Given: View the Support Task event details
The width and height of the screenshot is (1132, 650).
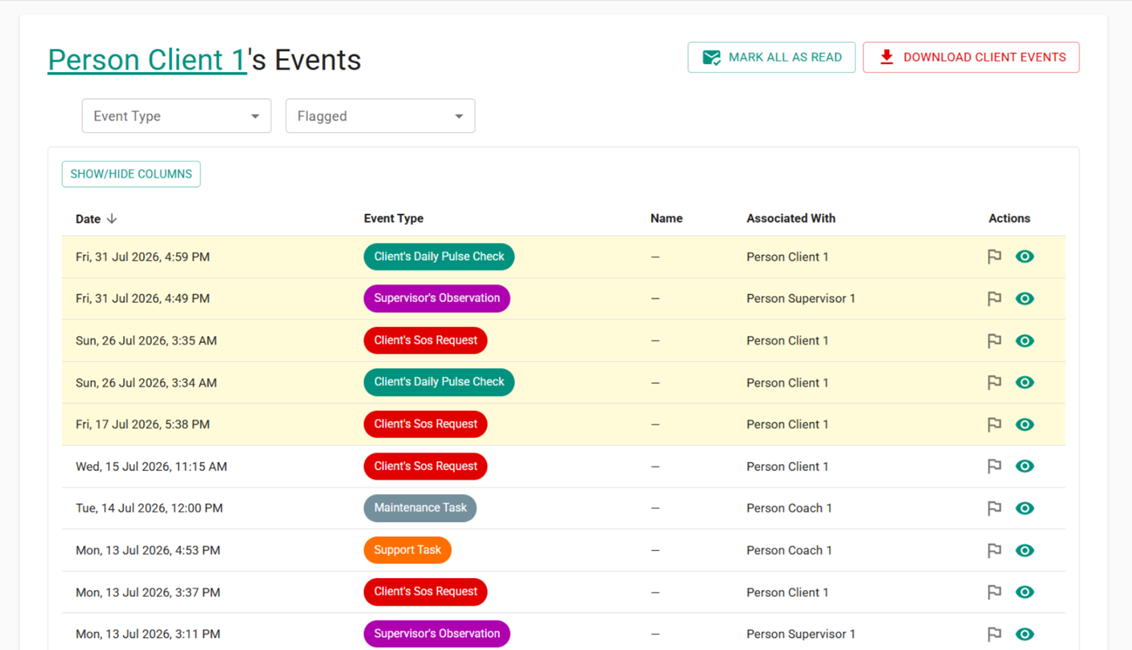Looking at the screenshot, I should coord(1024,550).
